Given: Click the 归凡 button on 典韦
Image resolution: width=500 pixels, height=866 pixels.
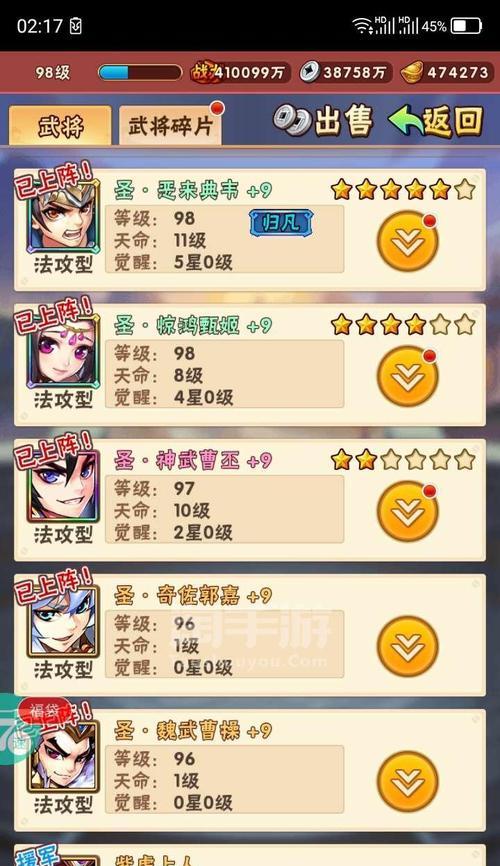Looking at the screenshot, I should coord(281,223).
